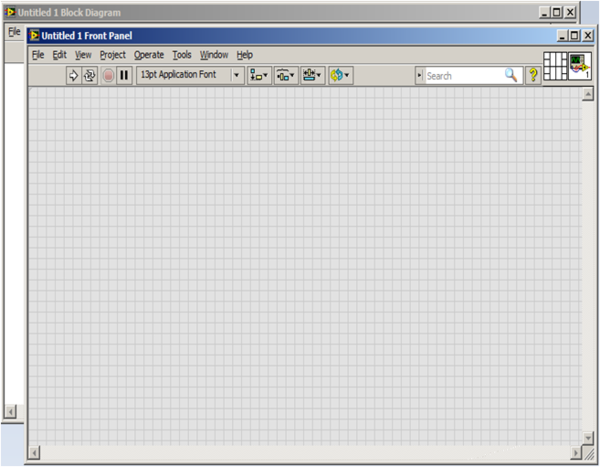Click the VI icon in corner
600x467 pixels.
tap(580, 66)
